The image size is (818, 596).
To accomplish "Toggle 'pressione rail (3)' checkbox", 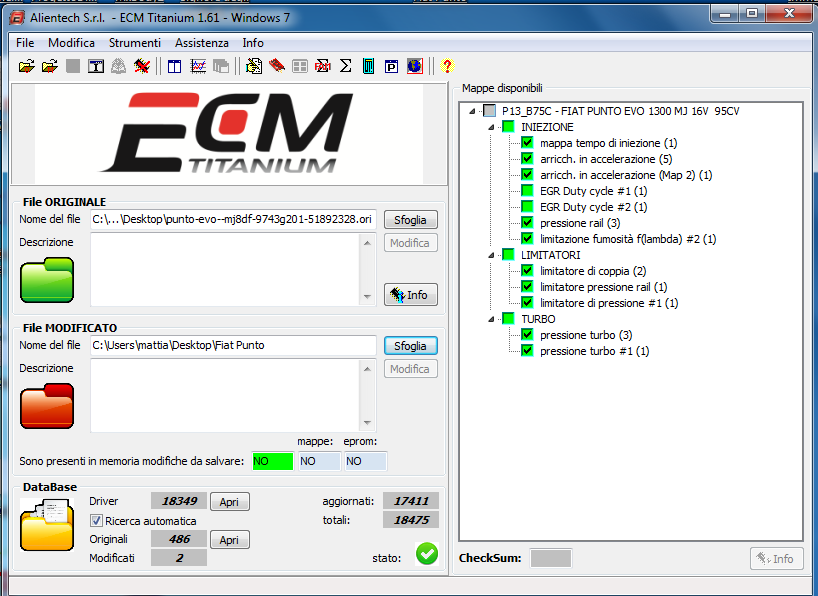I will [527, 222].
